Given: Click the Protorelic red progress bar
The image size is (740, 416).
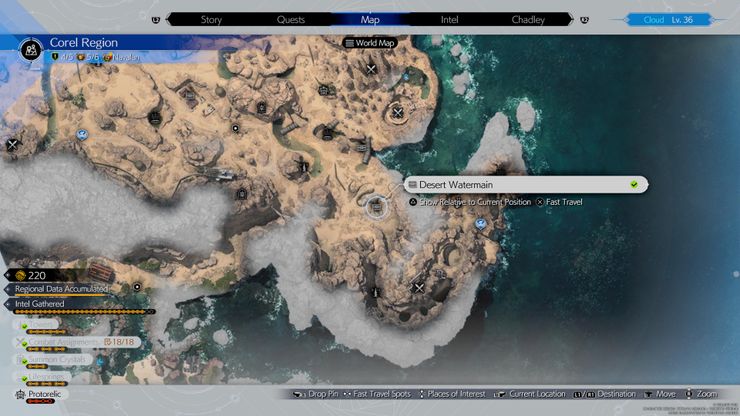Looking at the screenshot, I should pos(40,401).
